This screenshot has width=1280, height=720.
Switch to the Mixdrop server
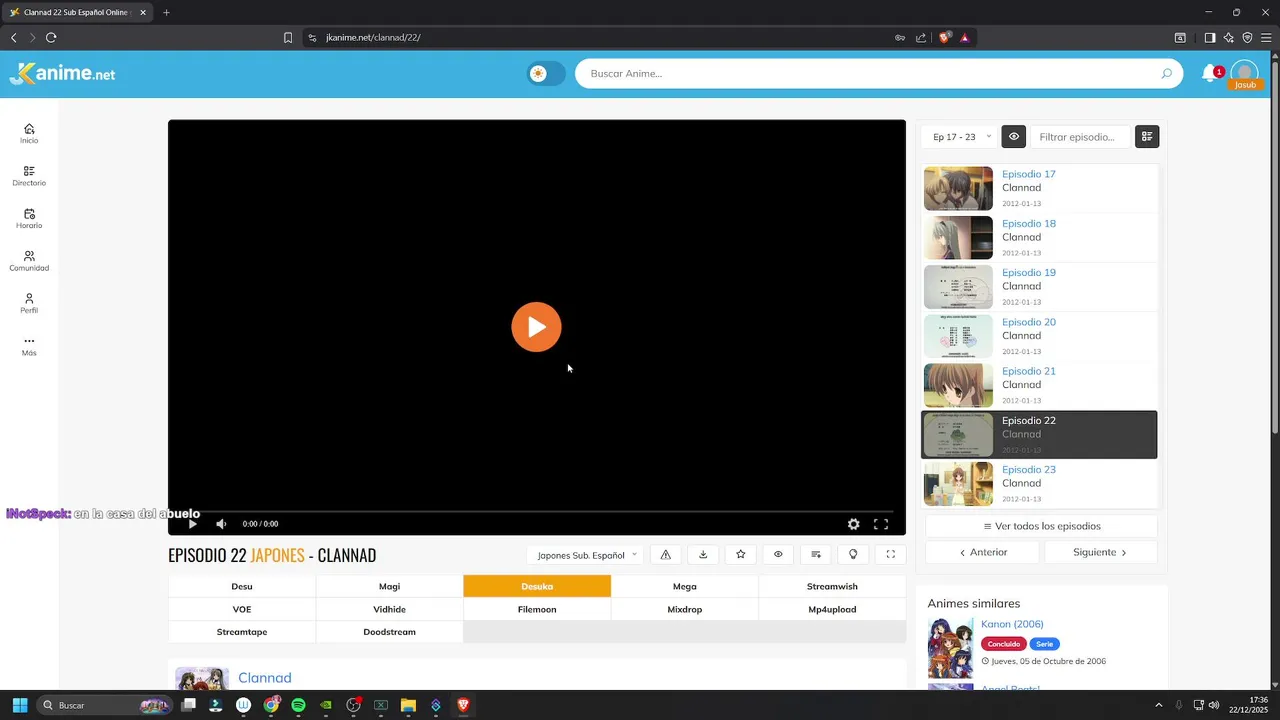point(684,609)
